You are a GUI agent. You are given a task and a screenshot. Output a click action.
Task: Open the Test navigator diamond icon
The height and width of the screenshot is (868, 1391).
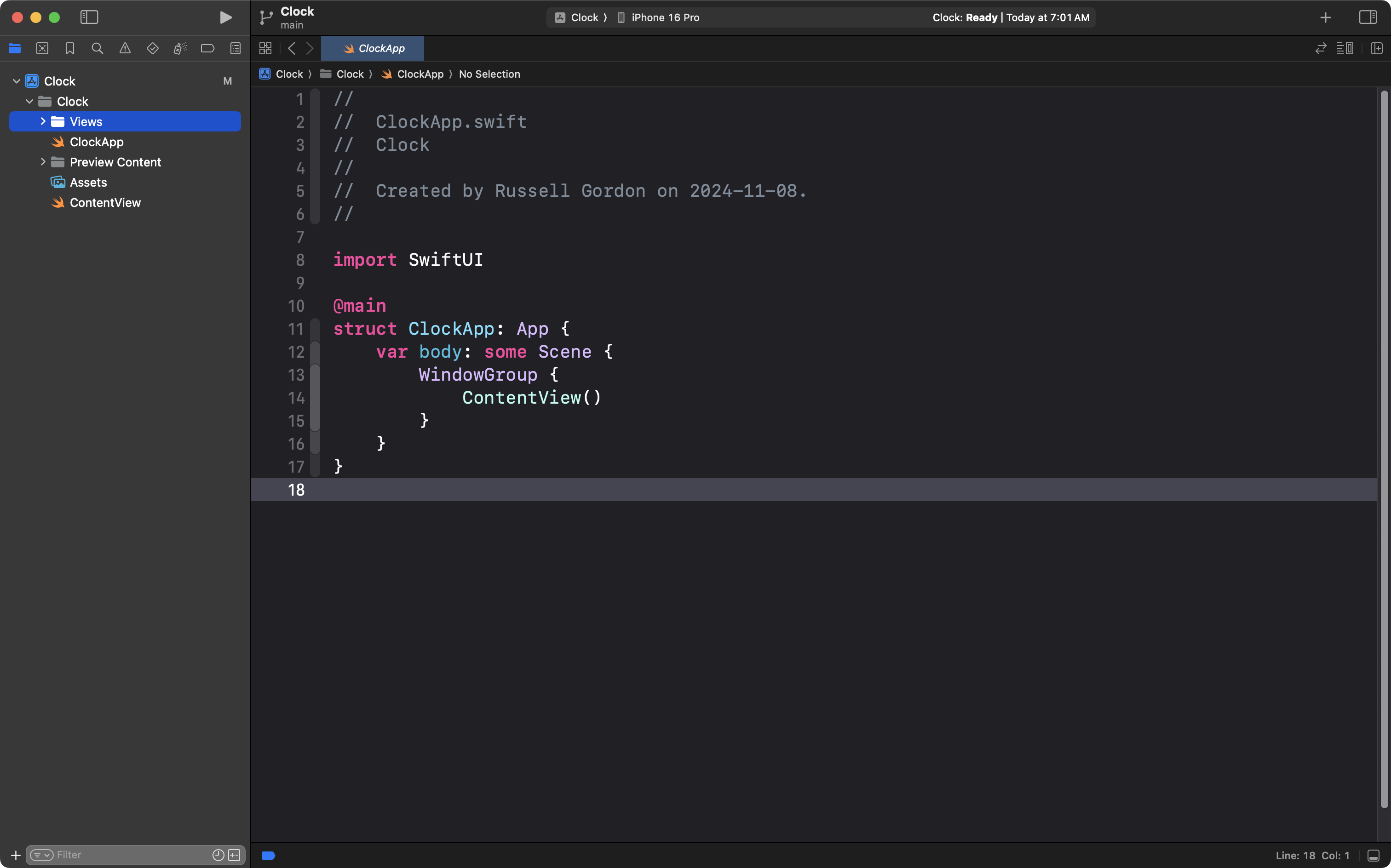(x=153, y=49)
